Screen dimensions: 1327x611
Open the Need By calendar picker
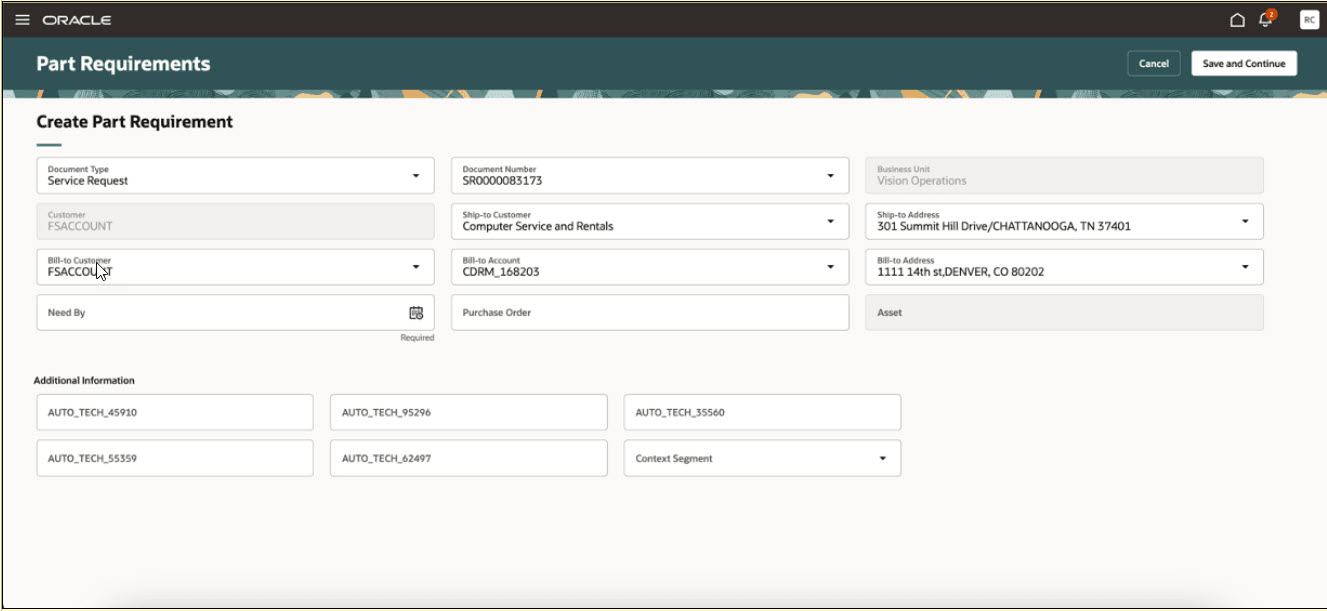(x=415, y=312)
